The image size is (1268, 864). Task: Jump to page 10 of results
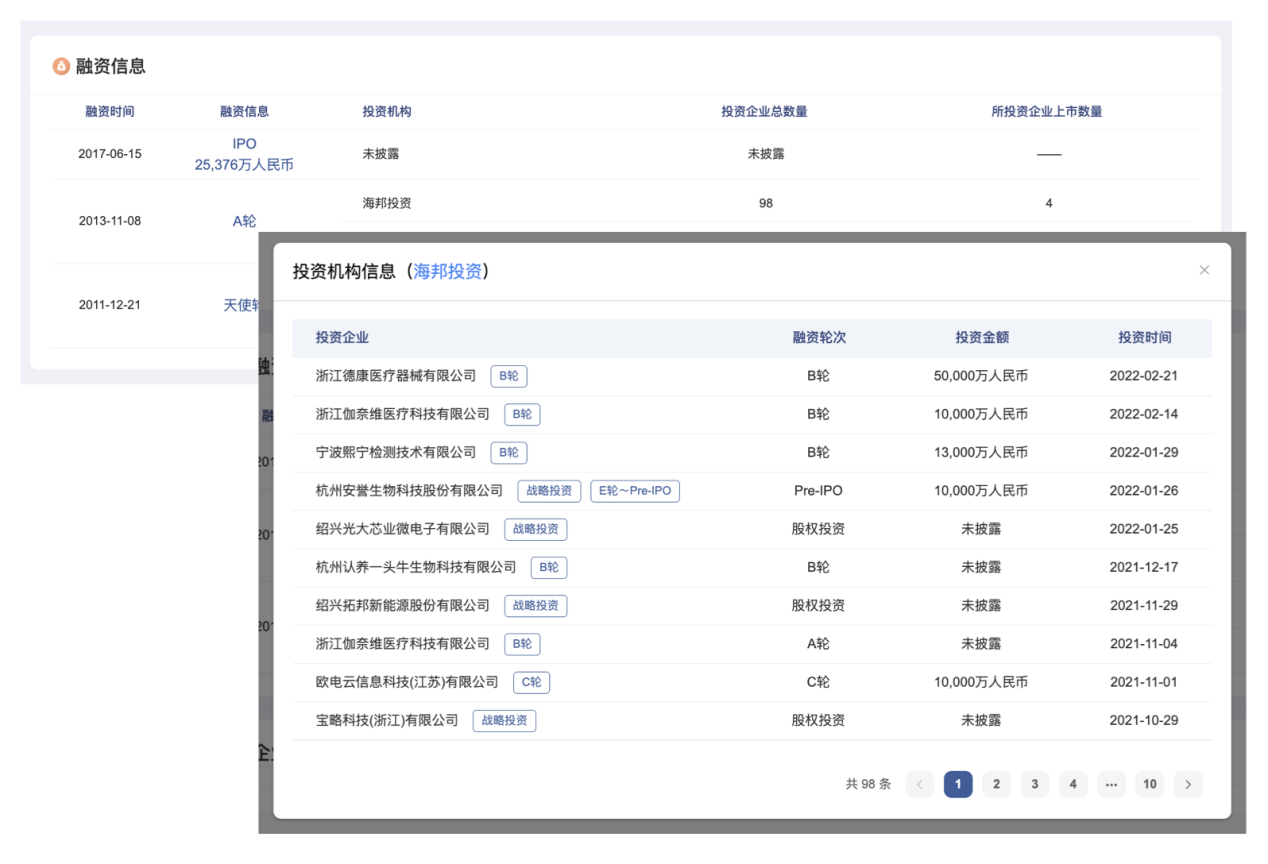pos(1150,784)
